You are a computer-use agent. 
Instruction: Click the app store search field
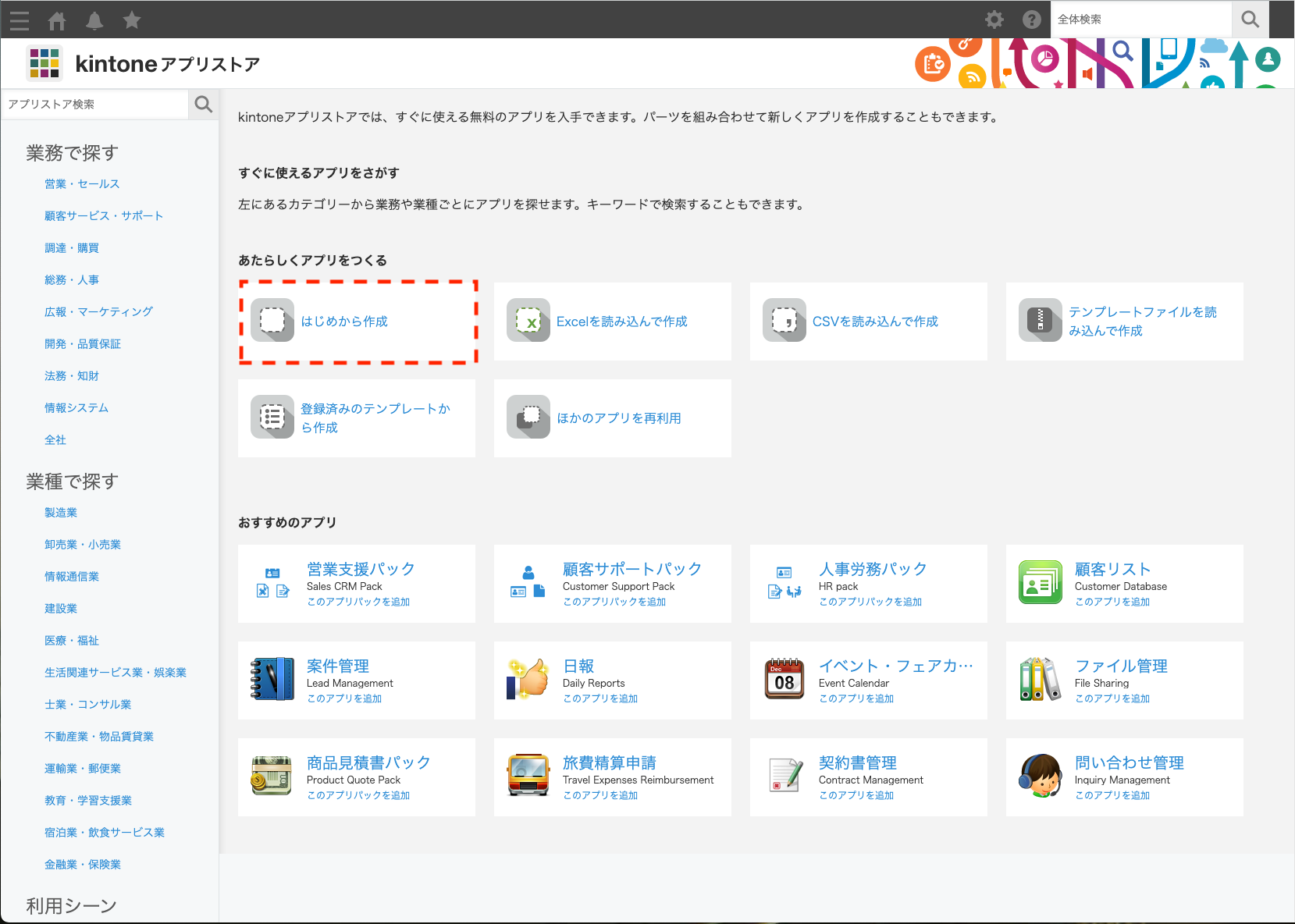pyautogui.click(x=94, y=104)
